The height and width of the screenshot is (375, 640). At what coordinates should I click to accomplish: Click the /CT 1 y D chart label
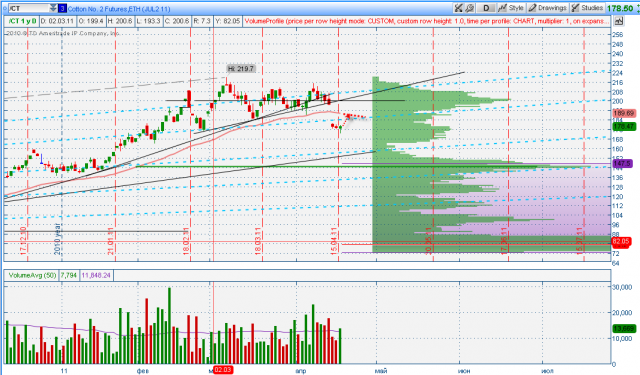pyautogui.click(x=22, y=21)
